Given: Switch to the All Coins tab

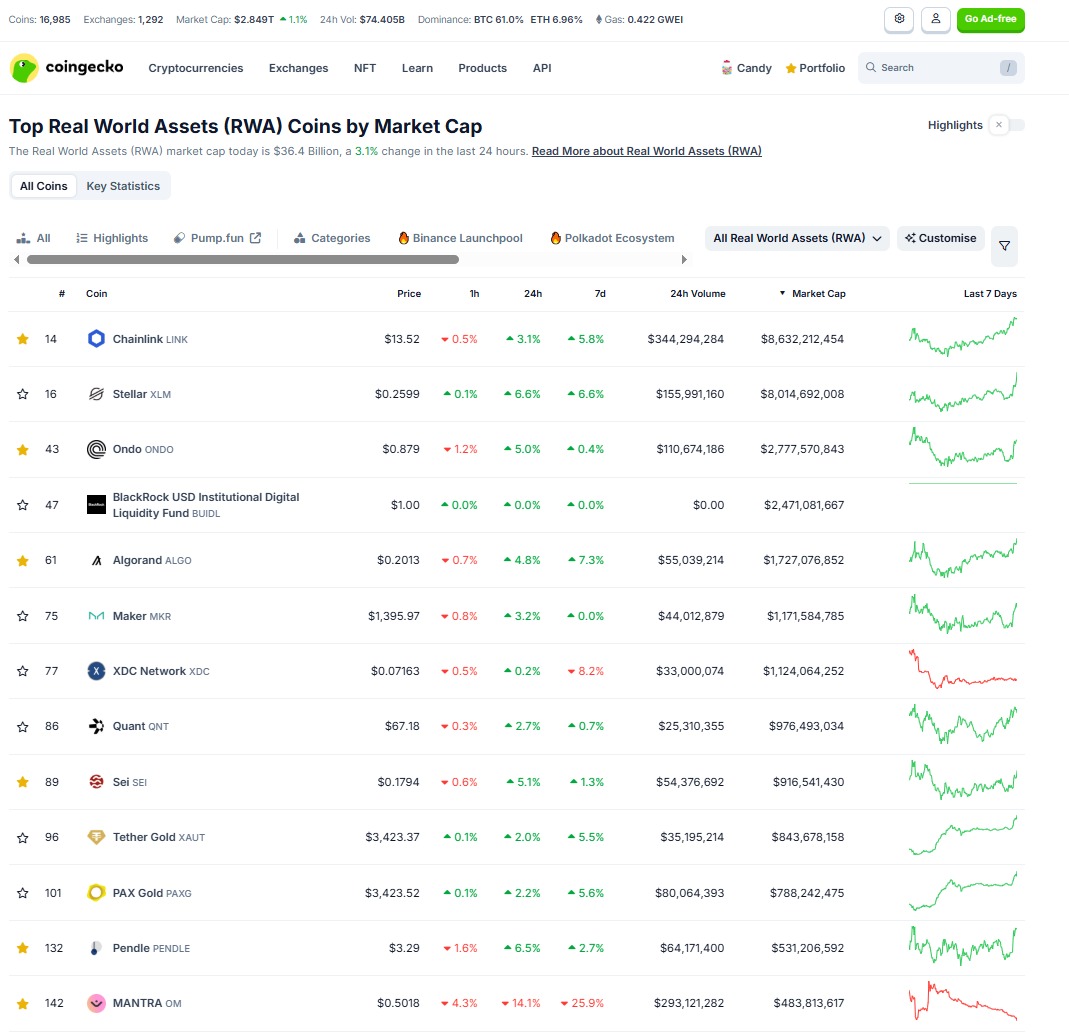Looking at the screenshot, I should click(44, 186).
